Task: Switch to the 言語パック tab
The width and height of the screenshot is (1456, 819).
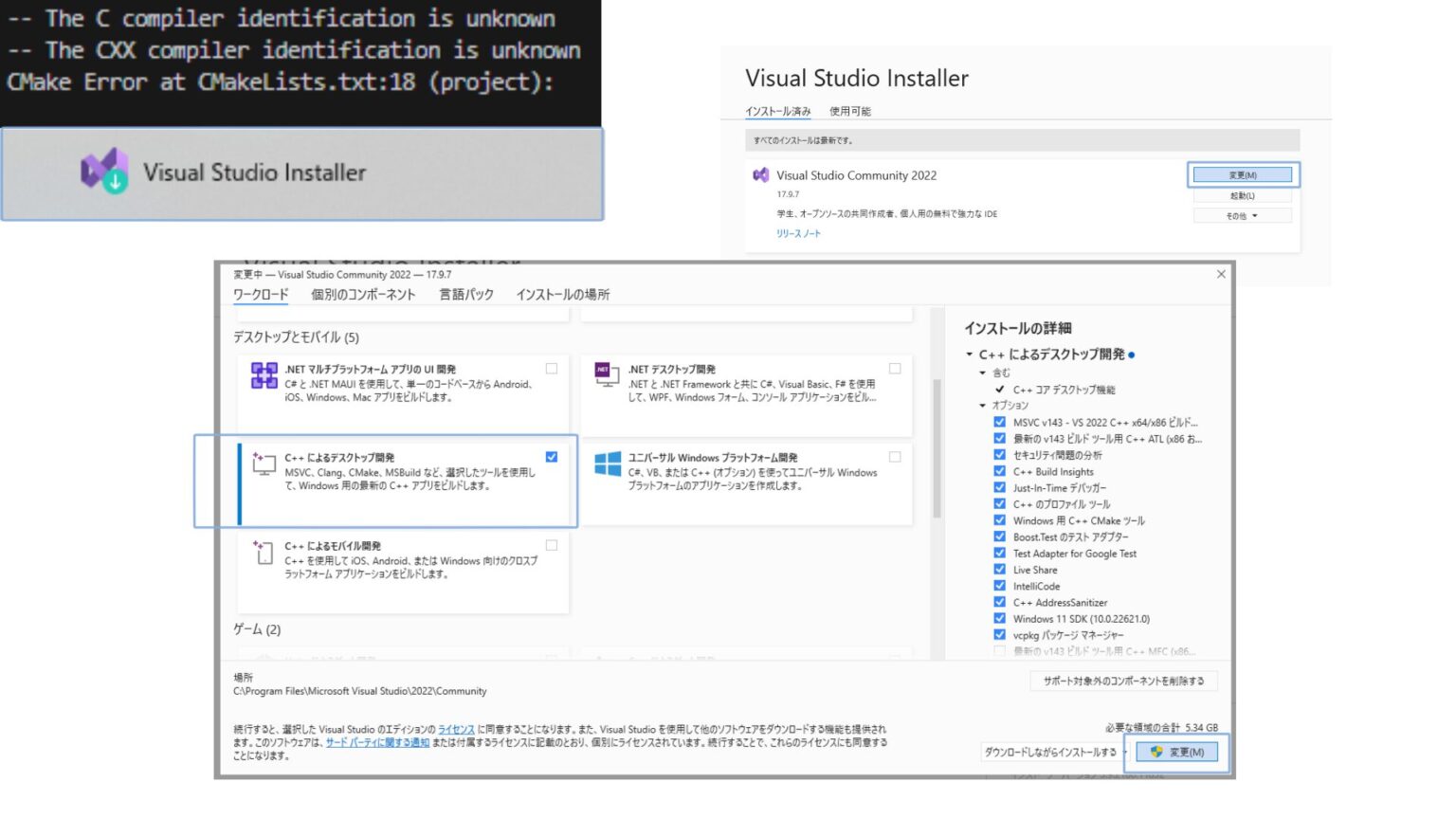Action: click(x=466, y=295)
